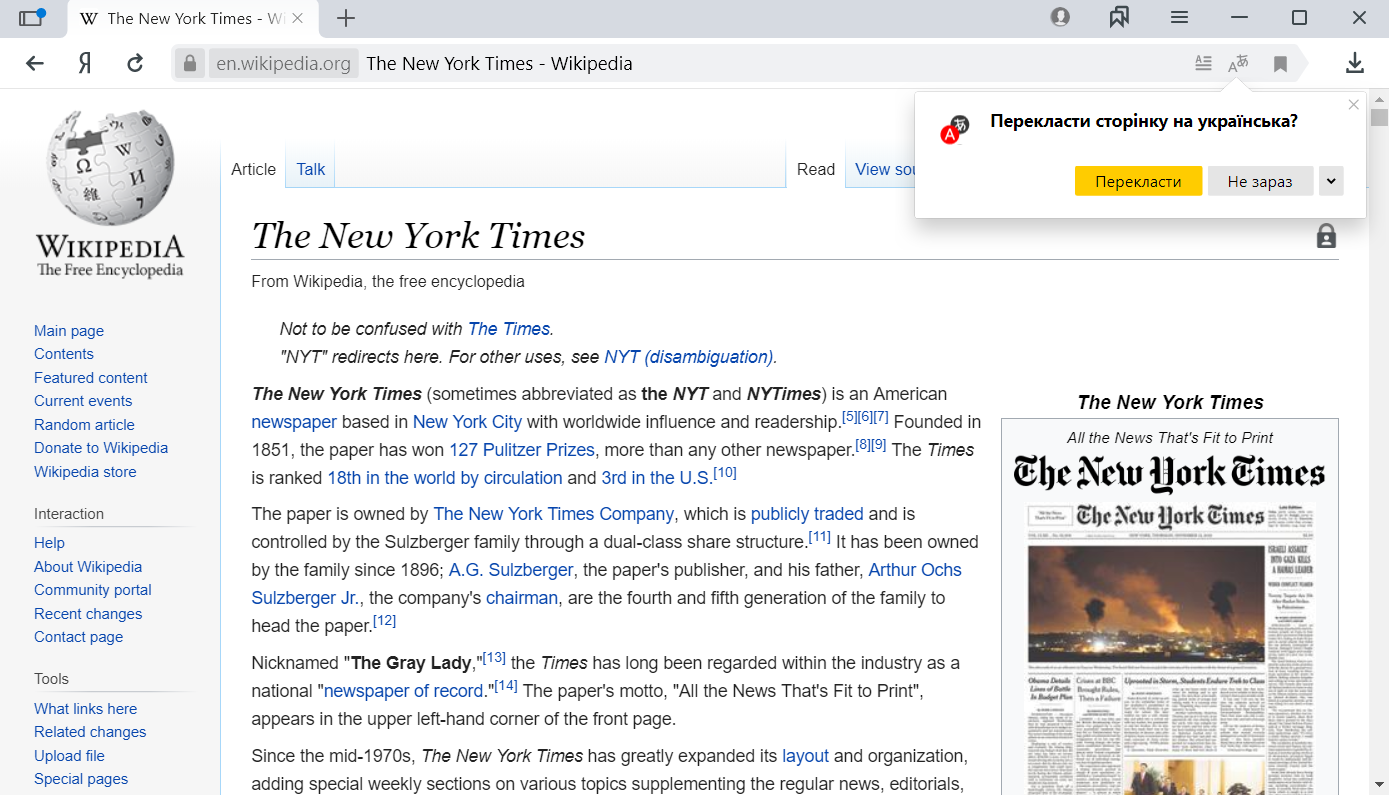The width and height of the screenshot is (1389, 795).
Task: Open 3rd in the U.S. link
Action: pos(656,478)
